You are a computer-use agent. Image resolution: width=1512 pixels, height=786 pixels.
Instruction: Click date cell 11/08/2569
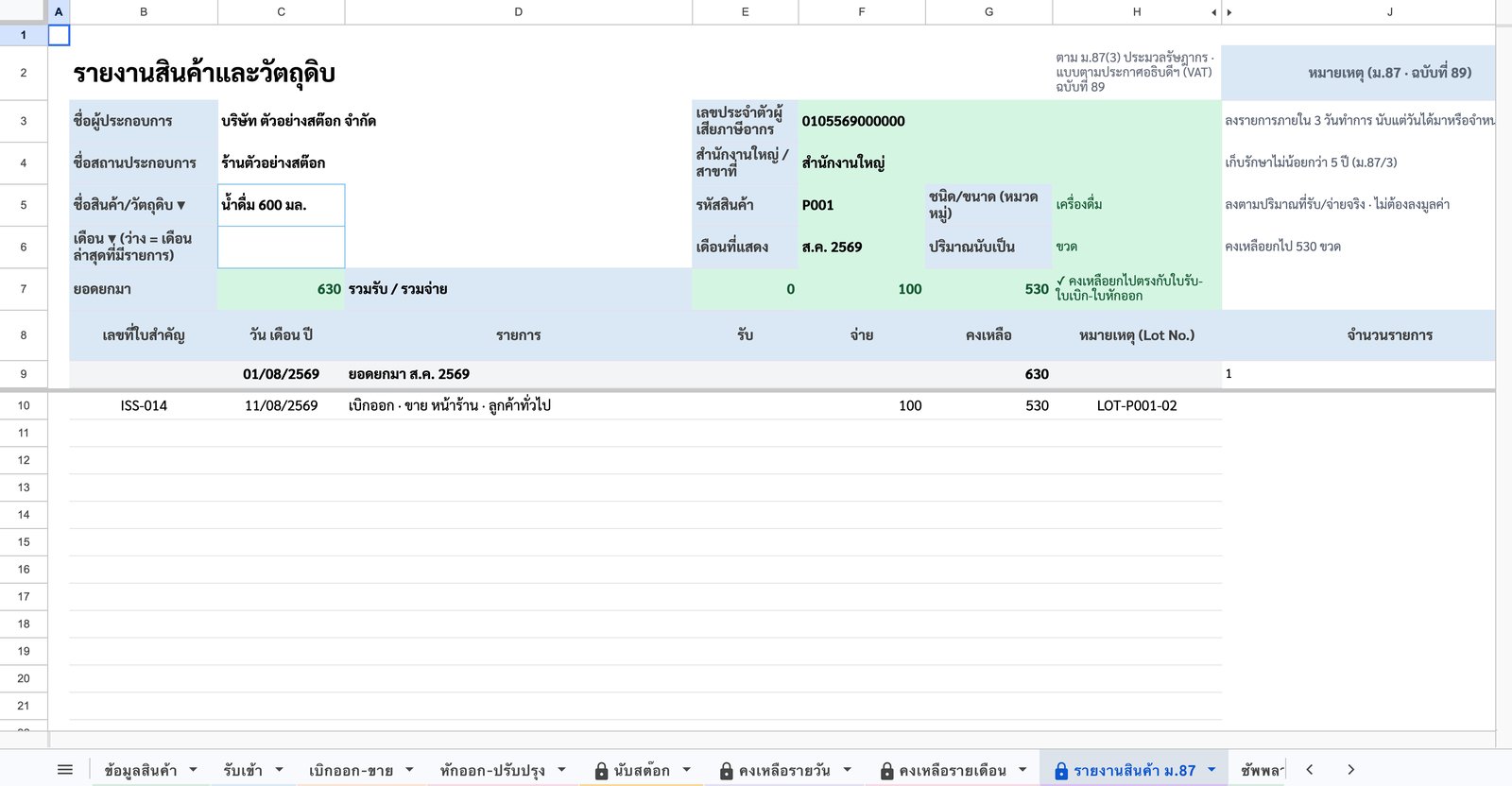[x=282, y=405]
